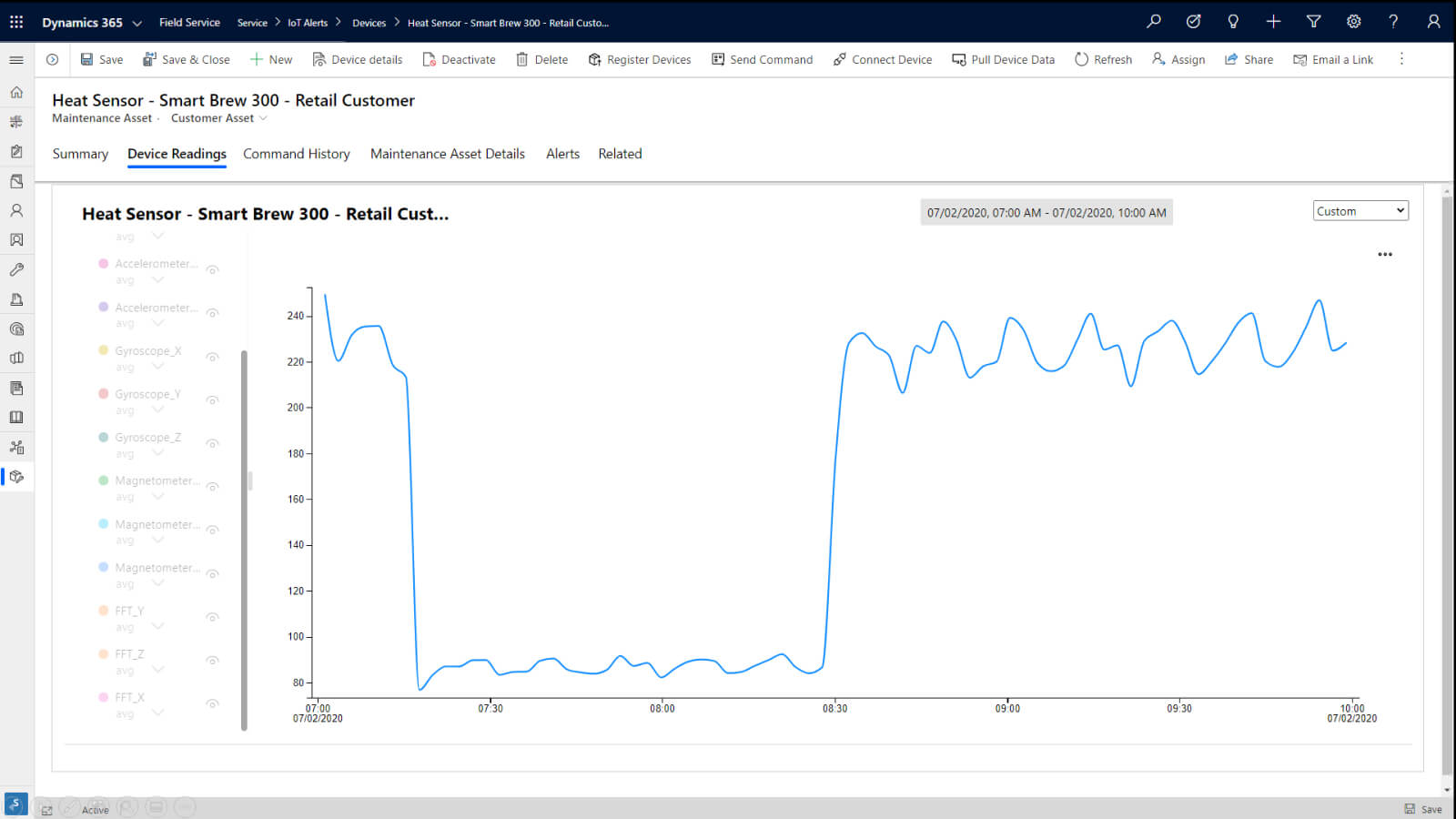
Task: Go to the Home icon in sidebar
Action: tap(16, 92)
